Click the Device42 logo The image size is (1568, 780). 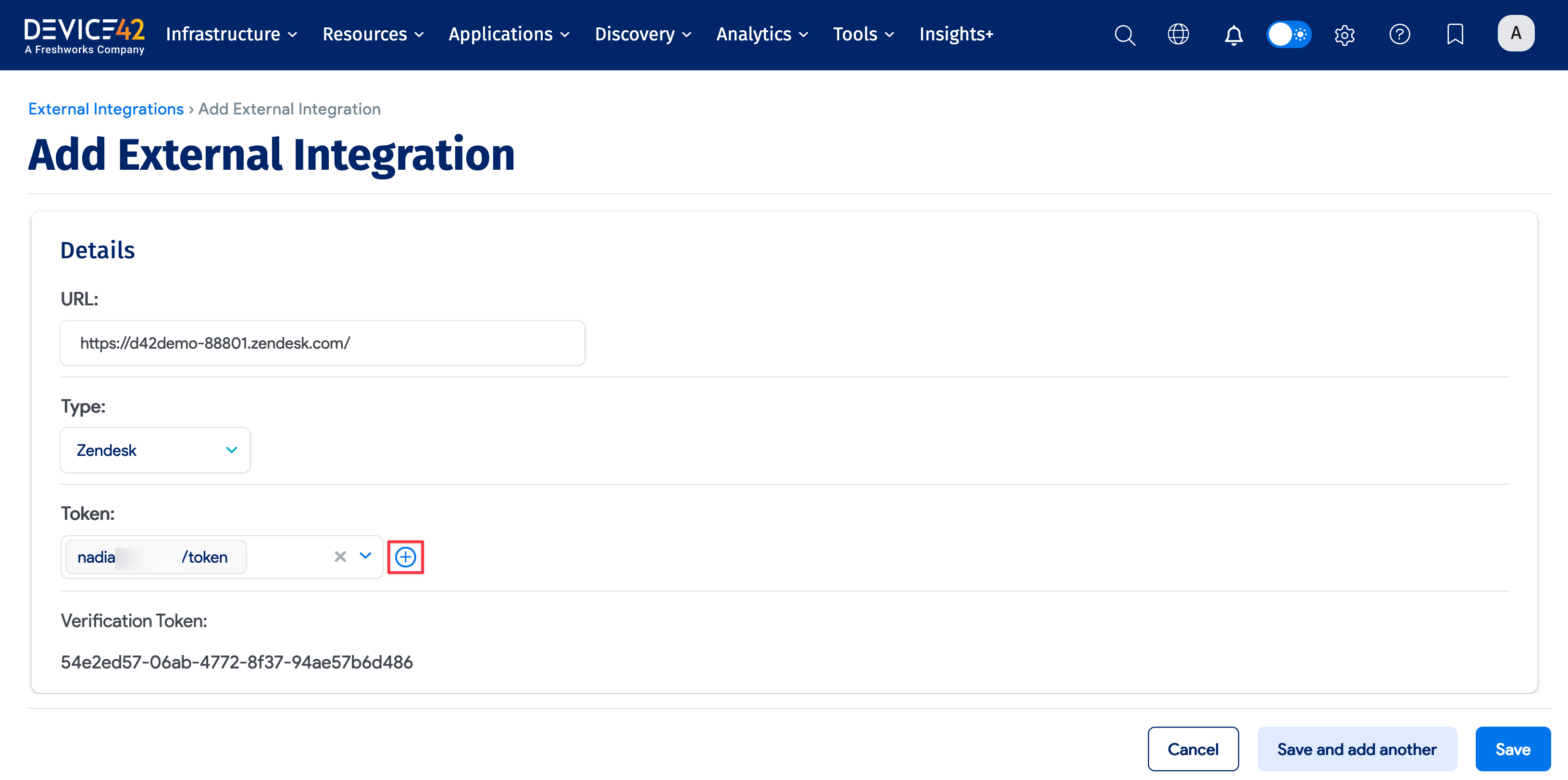84,35
